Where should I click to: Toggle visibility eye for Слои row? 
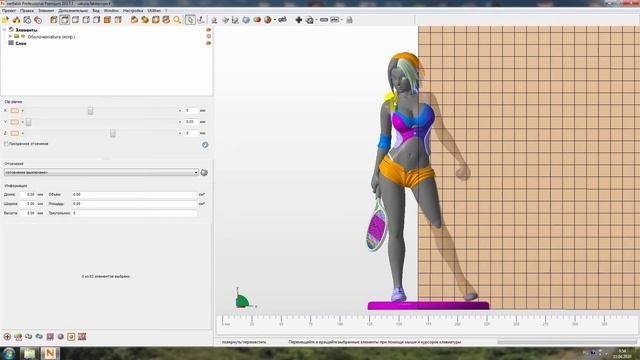pos(209,43)
